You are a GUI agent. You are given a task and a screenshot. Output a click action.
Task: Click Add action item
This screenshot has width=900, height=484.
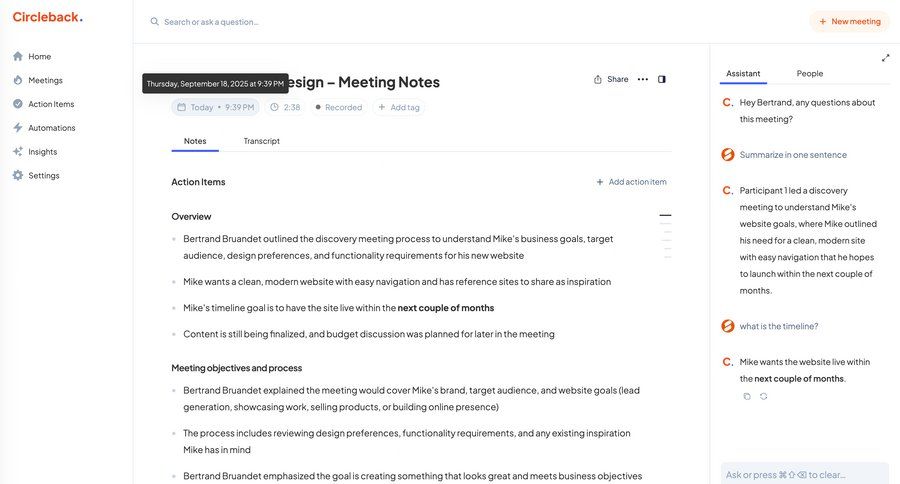[631, 182]
